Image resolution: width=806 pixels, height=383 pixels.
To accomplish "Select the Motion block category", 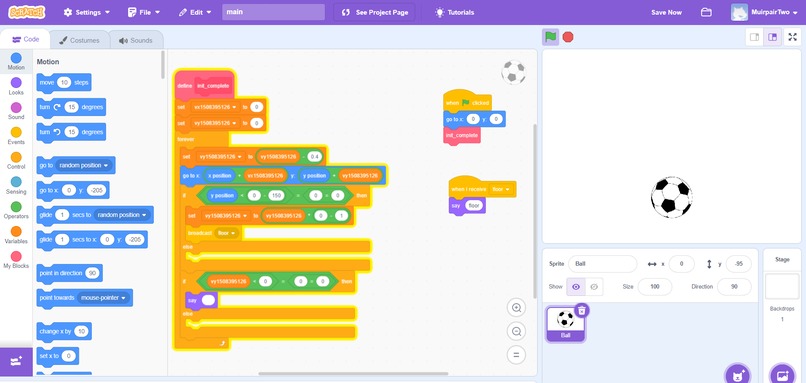I will [16, 62].
